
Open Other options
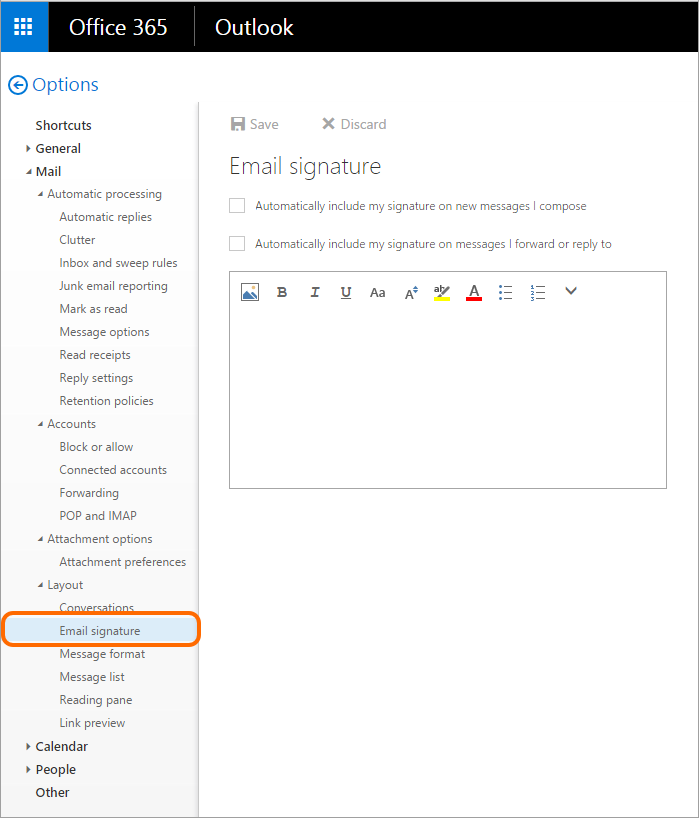[52, 792]
